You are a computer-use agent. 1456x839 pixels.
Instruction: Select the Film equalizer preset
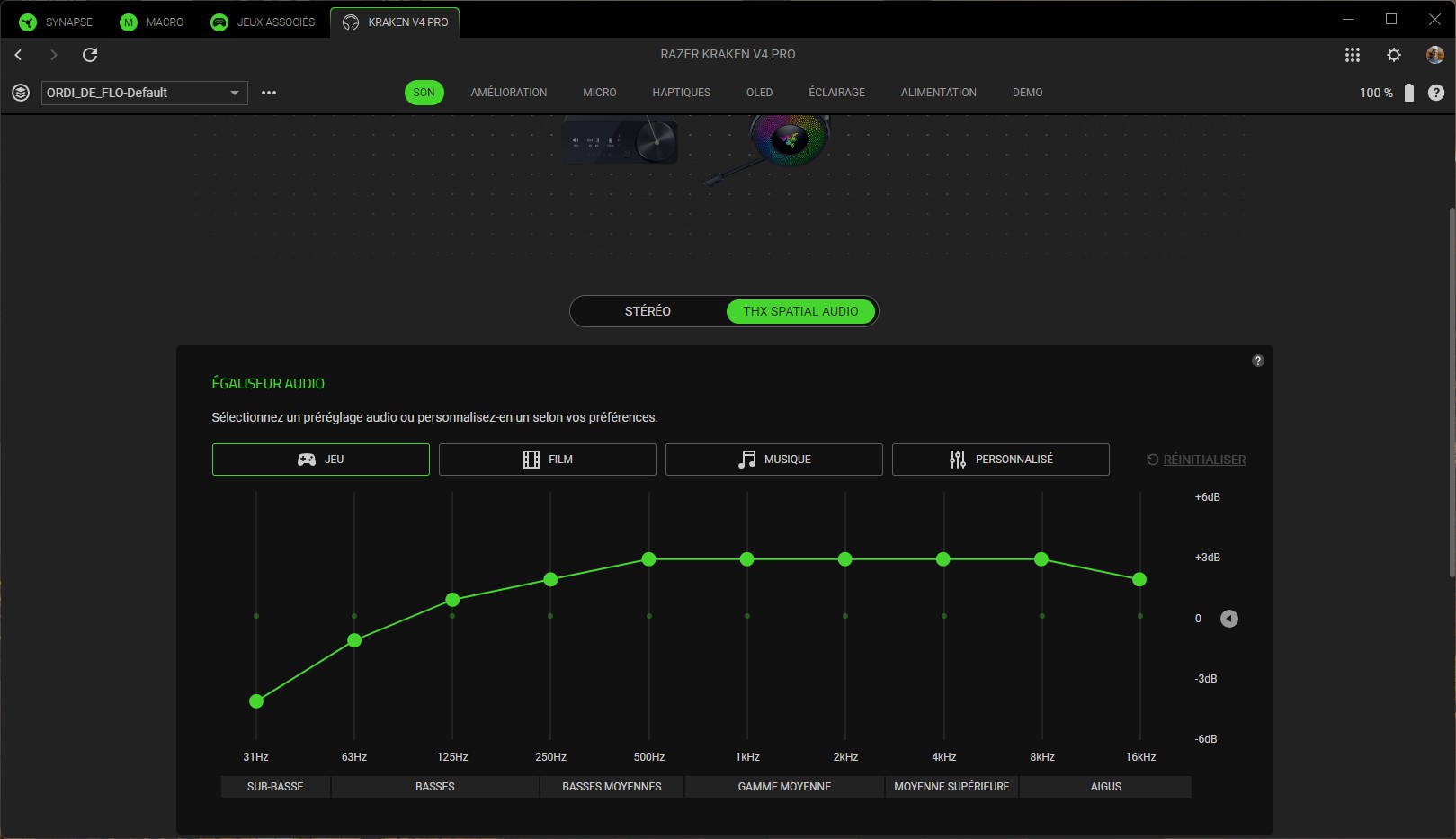pos(548,460)
